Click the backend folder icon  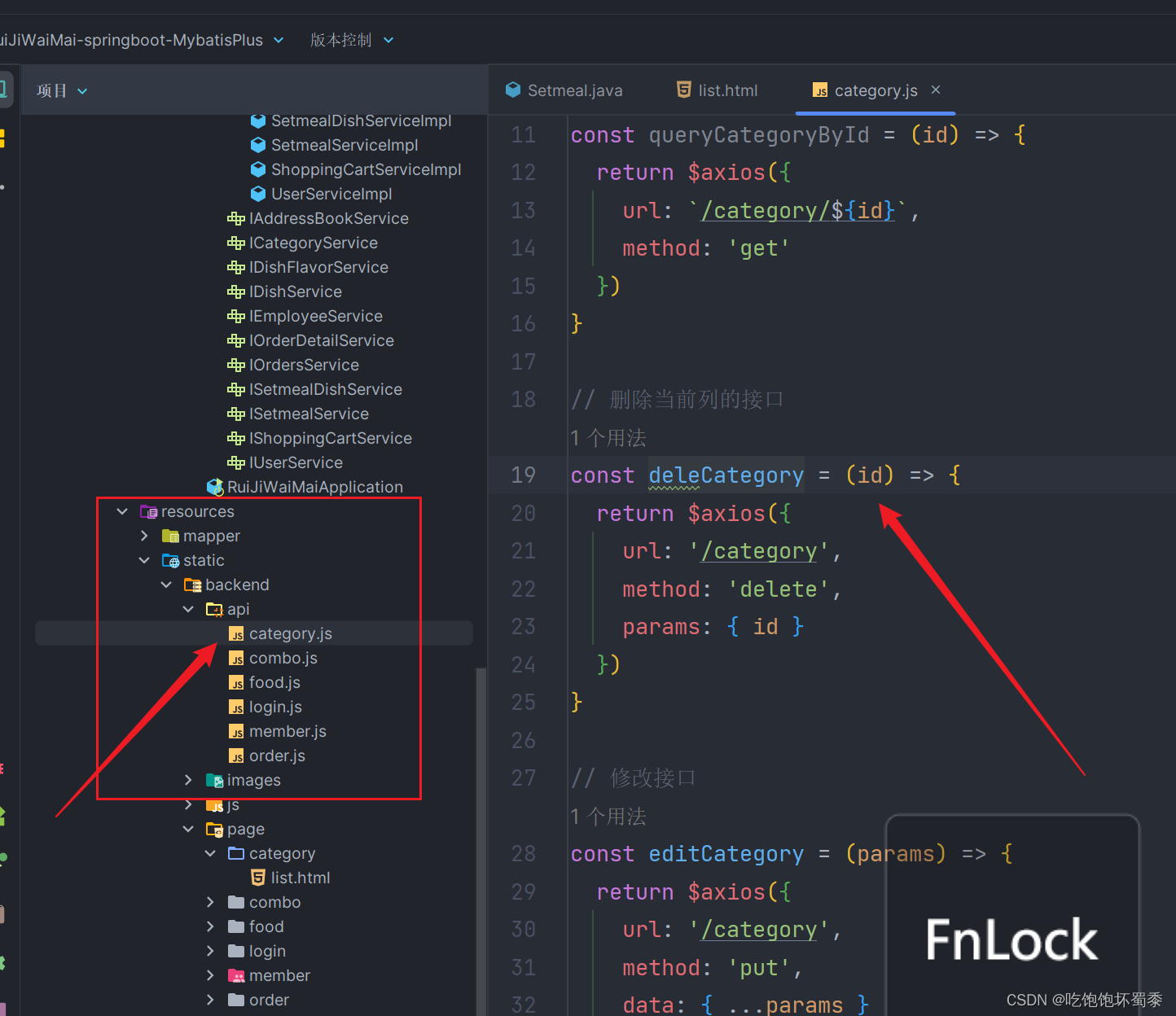pyautogui.click(x=192, y=585)
